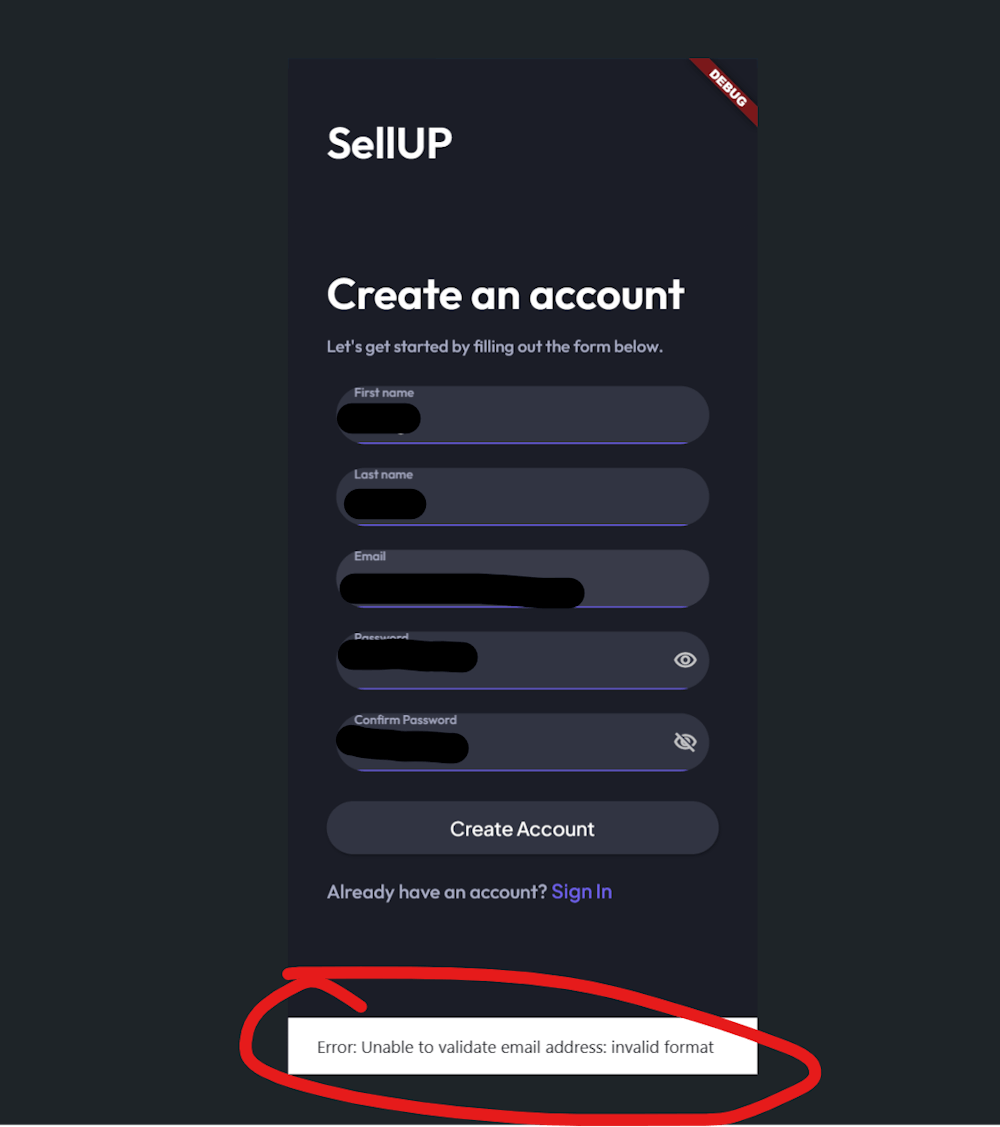Viewport: 1000px width, 1127px height.
Task: Click the Confirm Password floating label
Action: click(405, 719)
